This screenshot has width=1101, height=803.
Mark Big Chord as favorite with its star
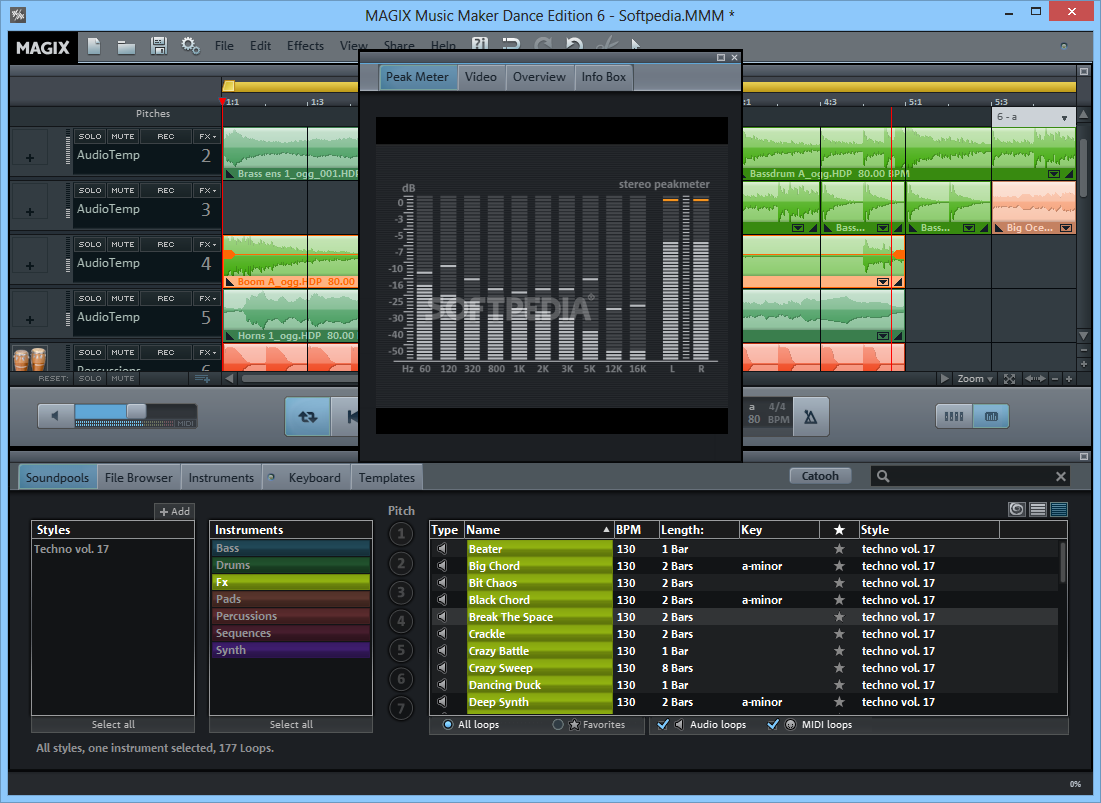coord(839,566)
